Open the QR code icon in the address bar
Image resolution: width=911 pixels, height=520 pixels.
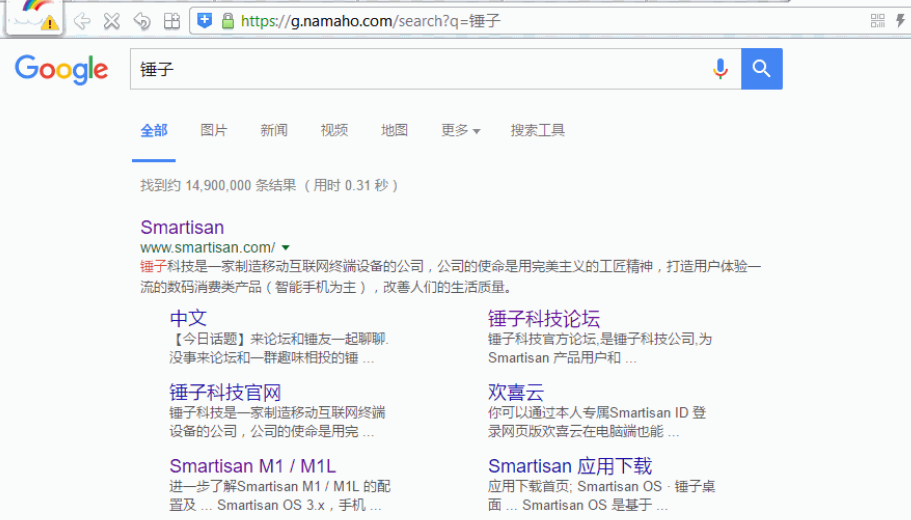[878, 21]
